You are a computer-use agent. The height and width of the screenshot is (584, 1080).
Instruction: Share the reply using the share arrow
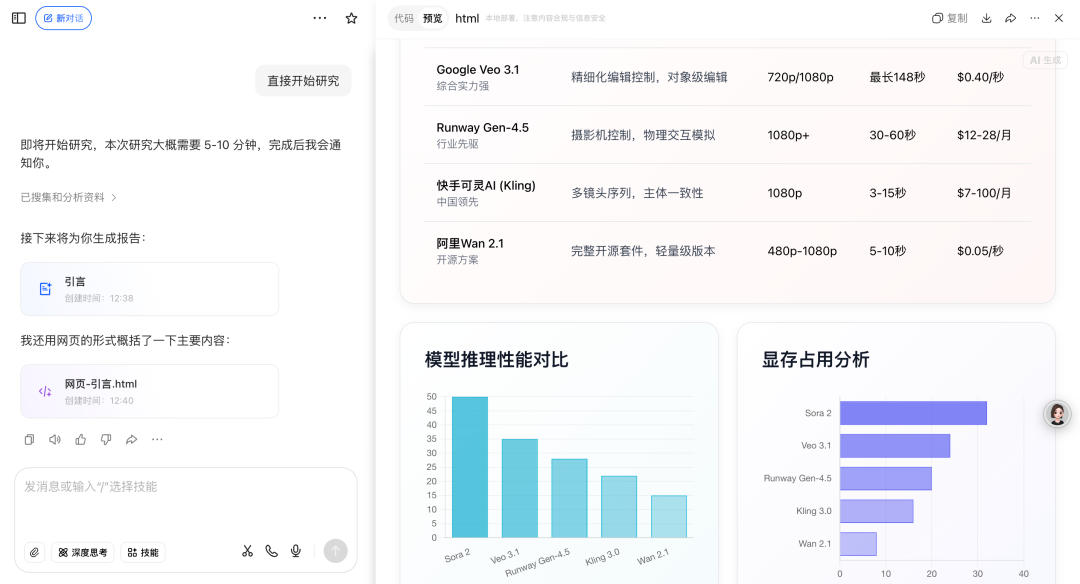coord(130,439)
